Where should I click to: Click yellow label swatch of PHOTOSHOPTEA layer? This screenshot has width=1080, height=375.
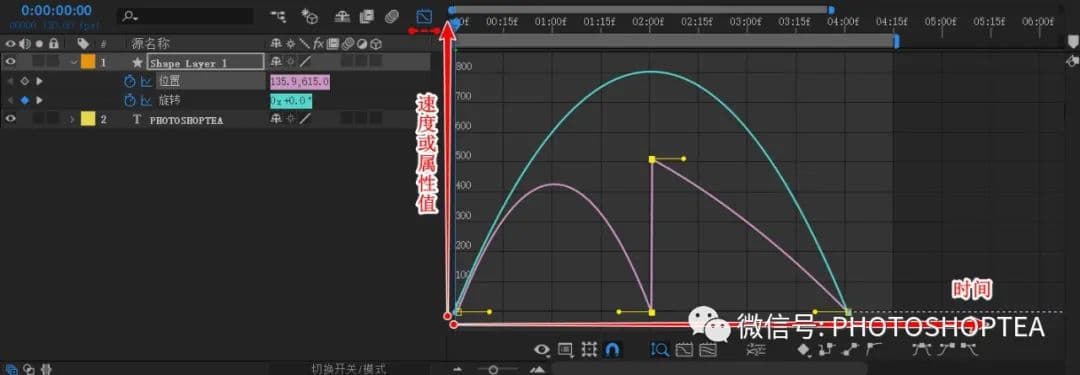[88, 119]
